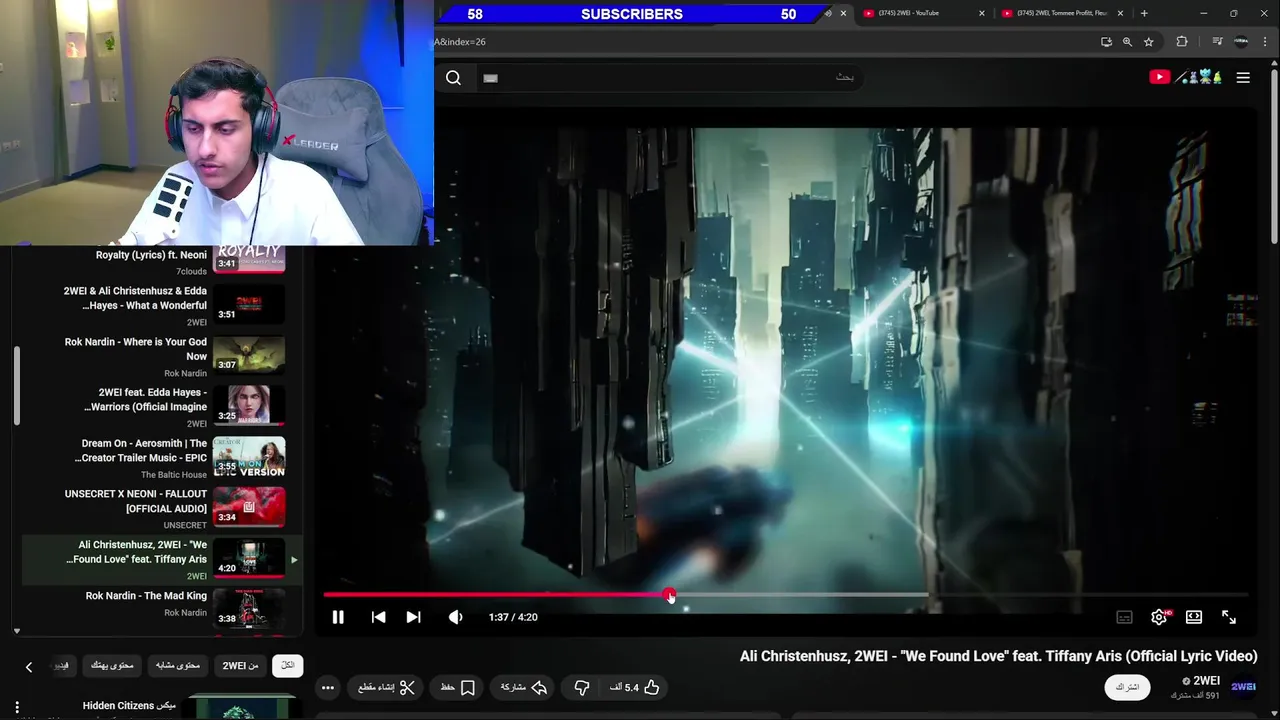The width and height of the screenshot is (1280, 720).
Task: Toggle subtitles/captions button in player
Action: [x=1124, y=617]
